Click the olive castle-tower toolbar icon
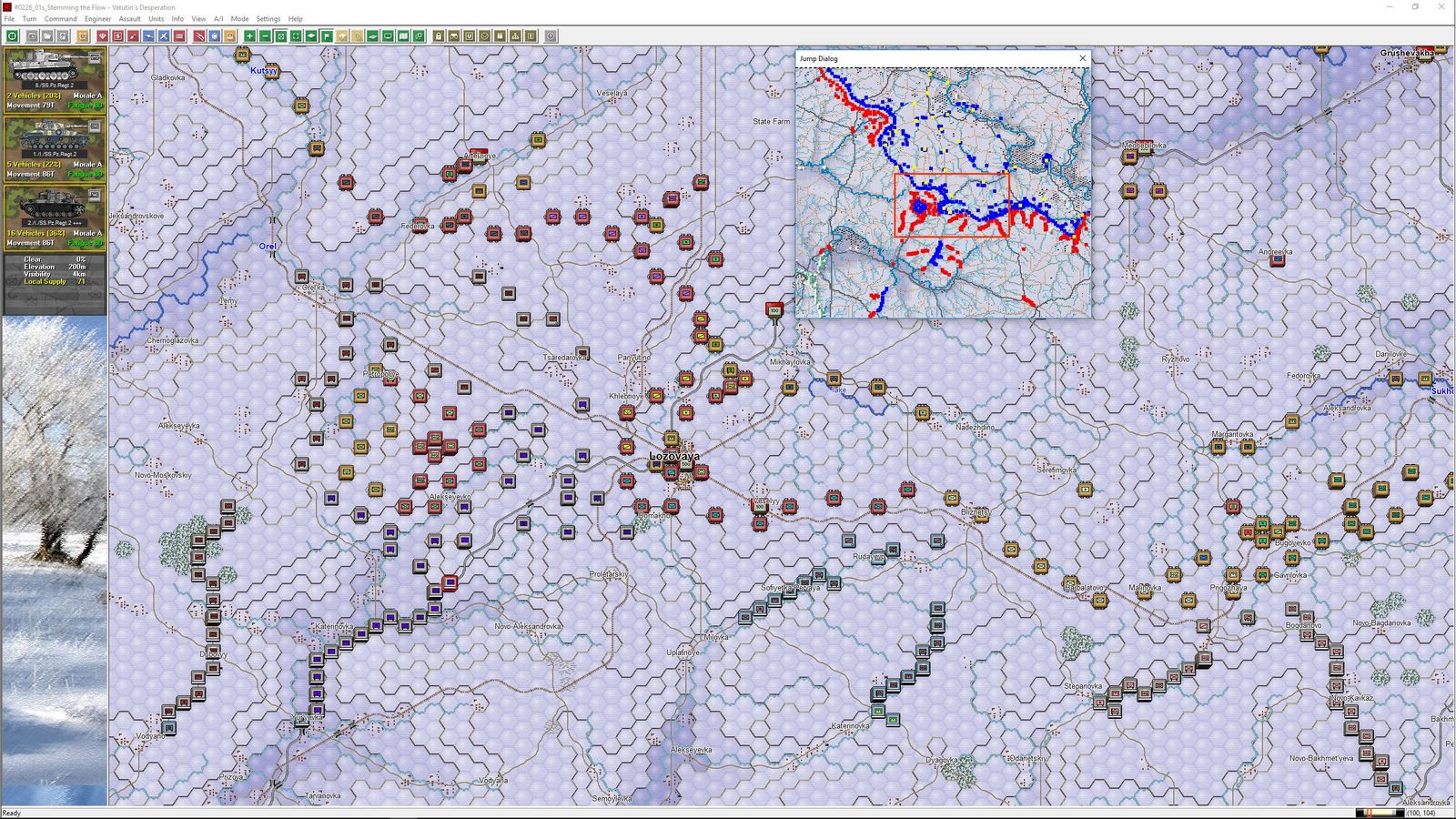This screenshot has width=1456, height=819. click(500, 36)
